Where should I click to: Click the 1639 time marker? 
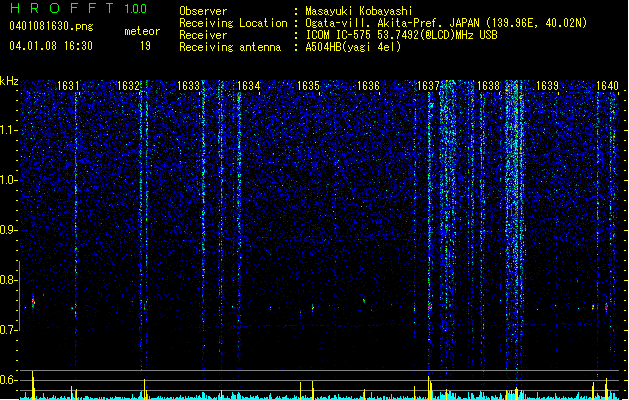(x=548, y=86)
